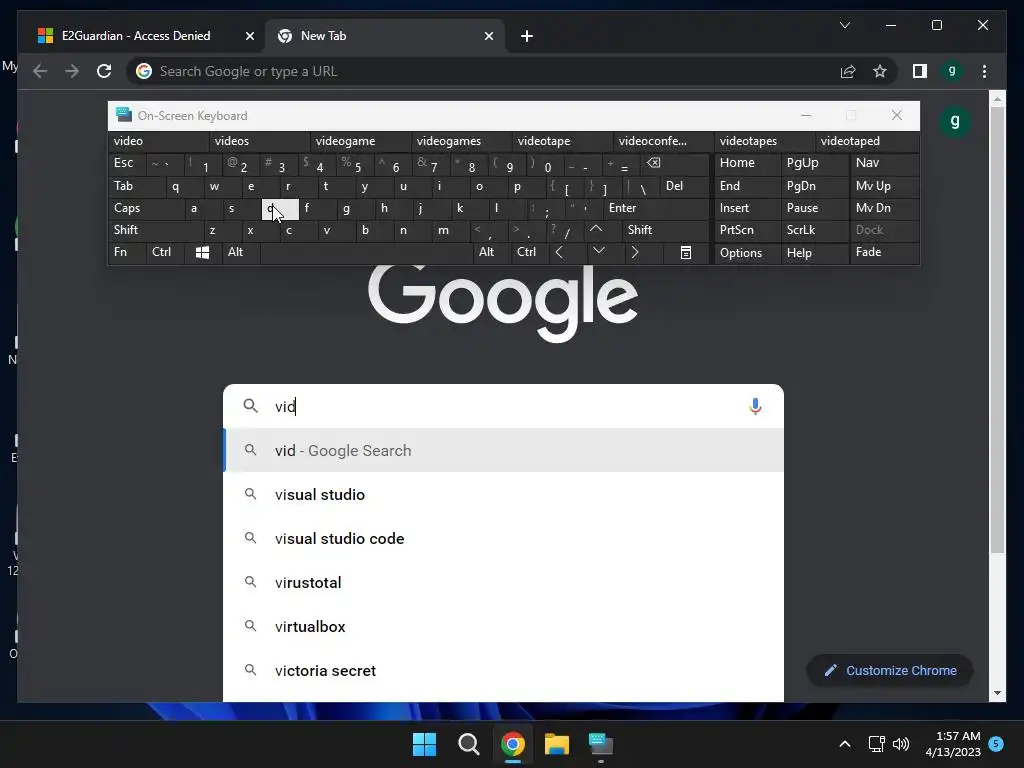Click Customize Chrome button
Viewport: 1024px width, 768px height.
[x=889, y=671]
